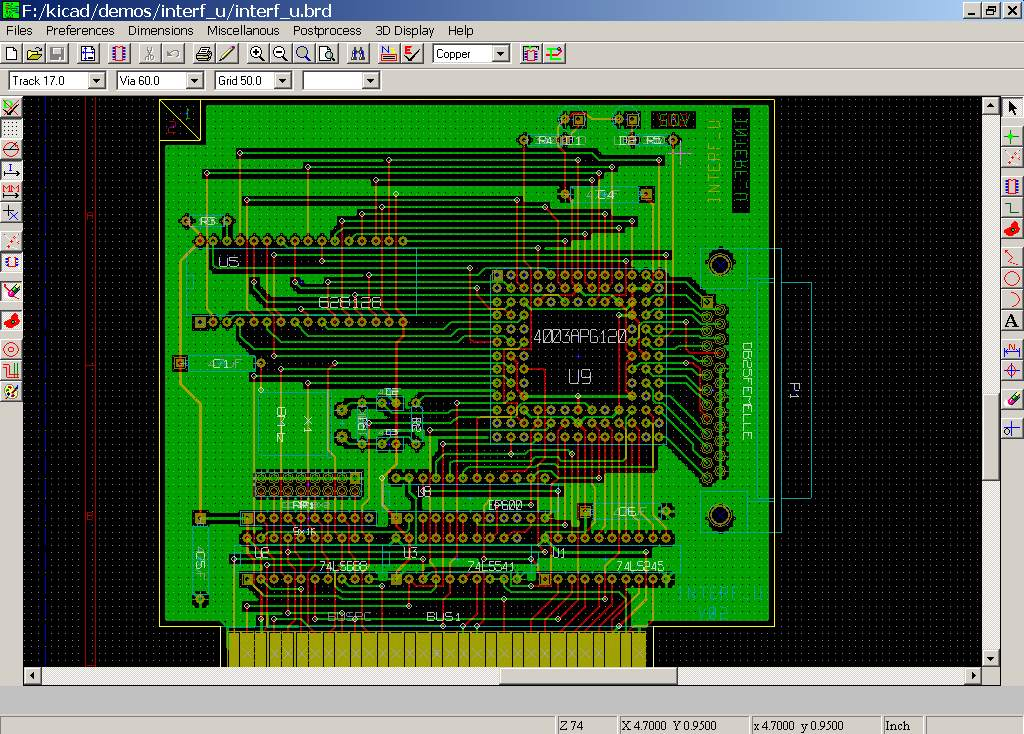Toggle units to inches on left toolbar
The image size is (1024, 734).
click(x=12, y=171)
